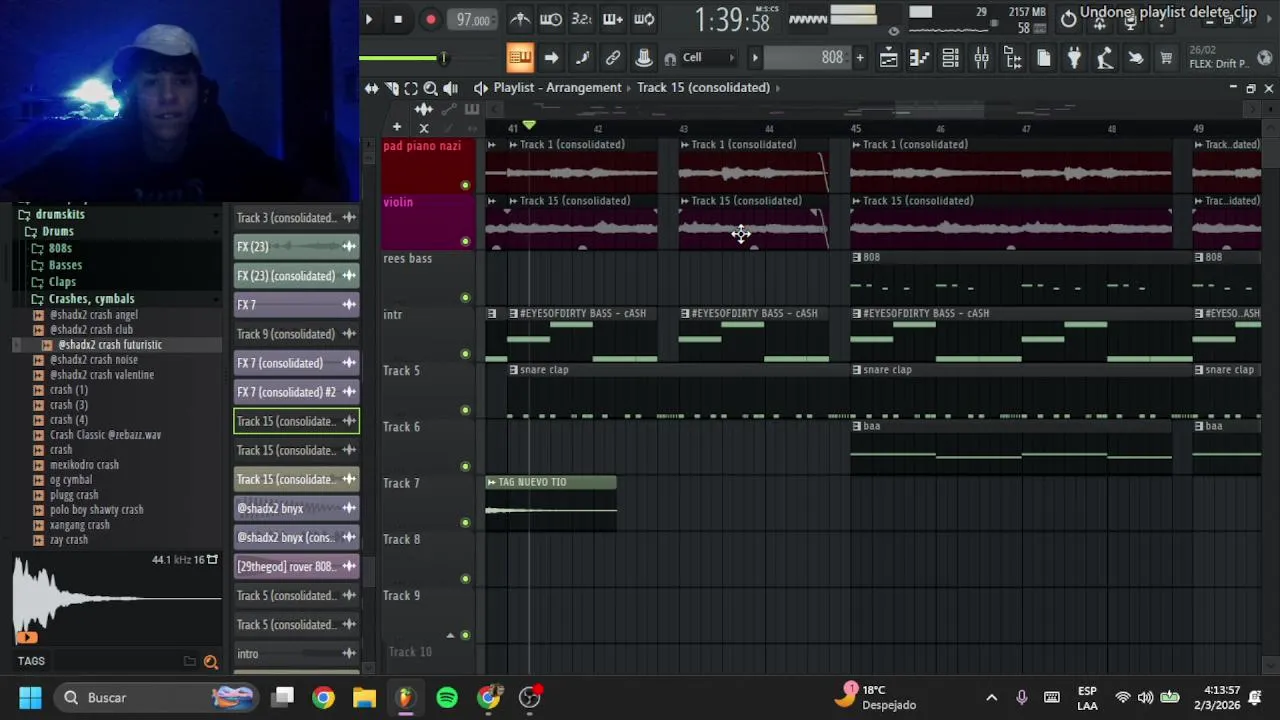Select the intro item in the picker
1280x720 pixels.
(296, 654)
